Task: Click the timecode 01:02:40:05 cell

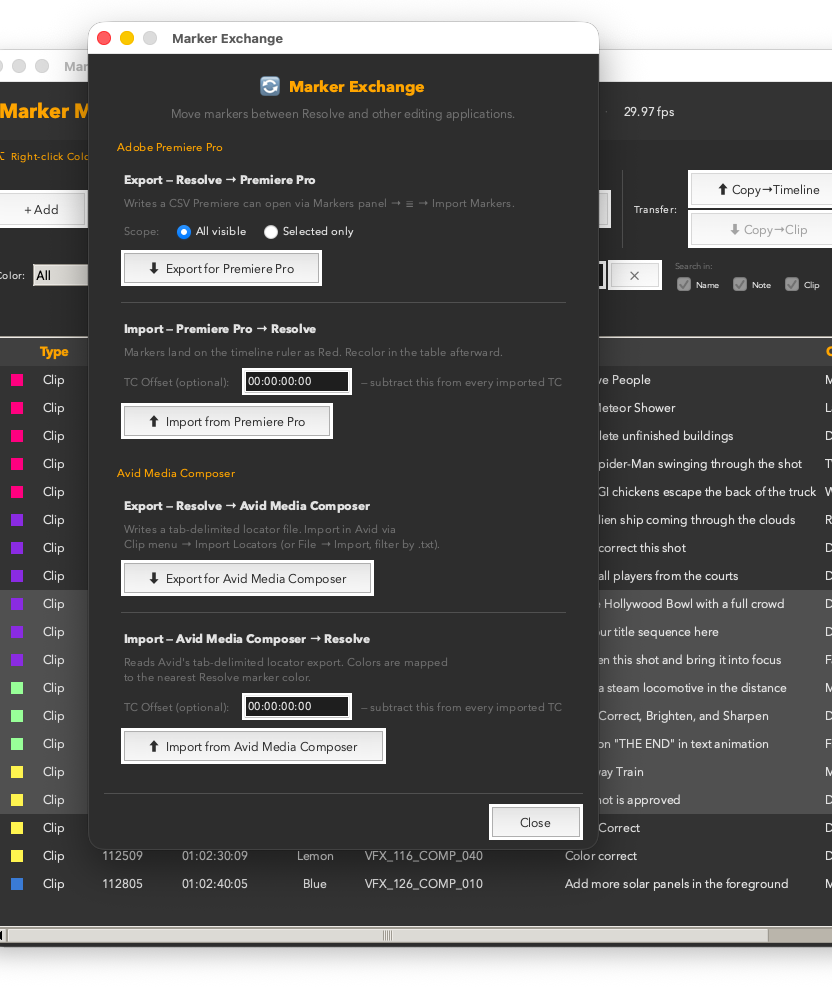Action: point(214,884)
